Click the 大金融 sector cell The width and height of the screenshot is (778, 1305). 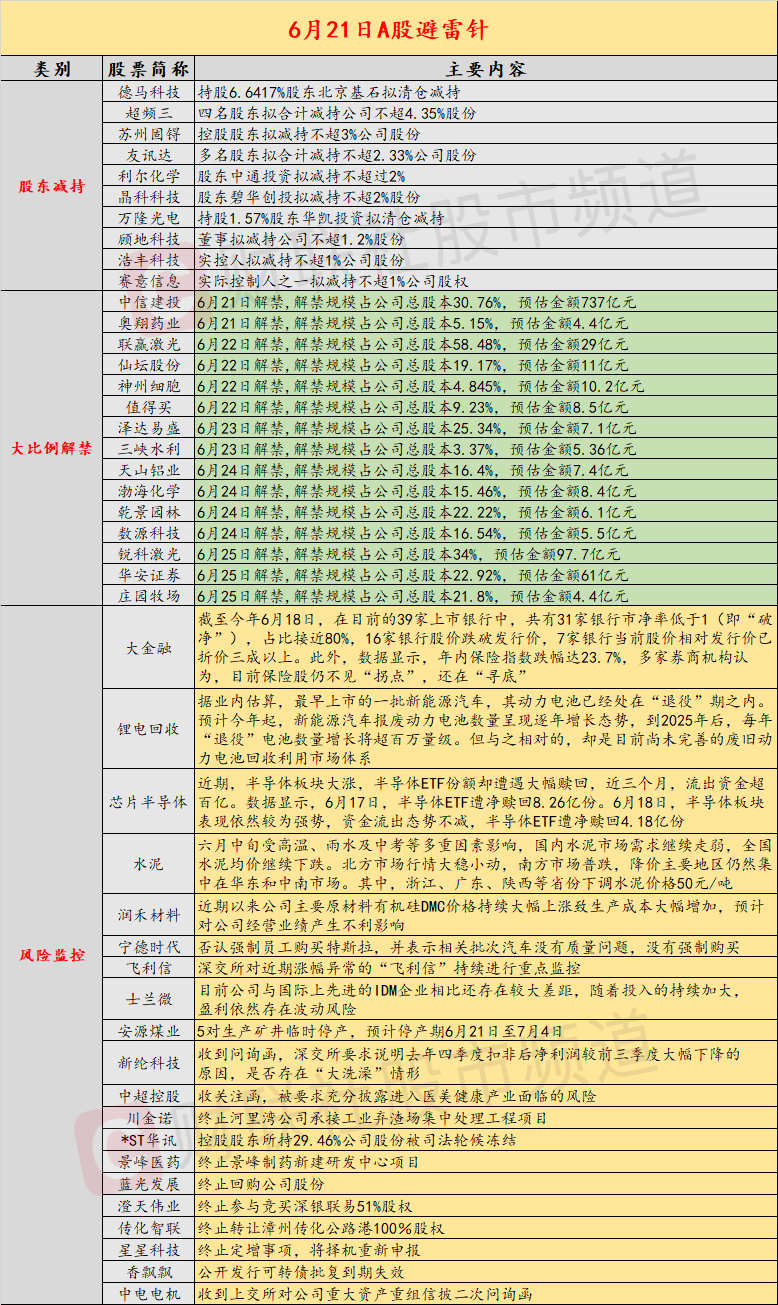point(148,648)
